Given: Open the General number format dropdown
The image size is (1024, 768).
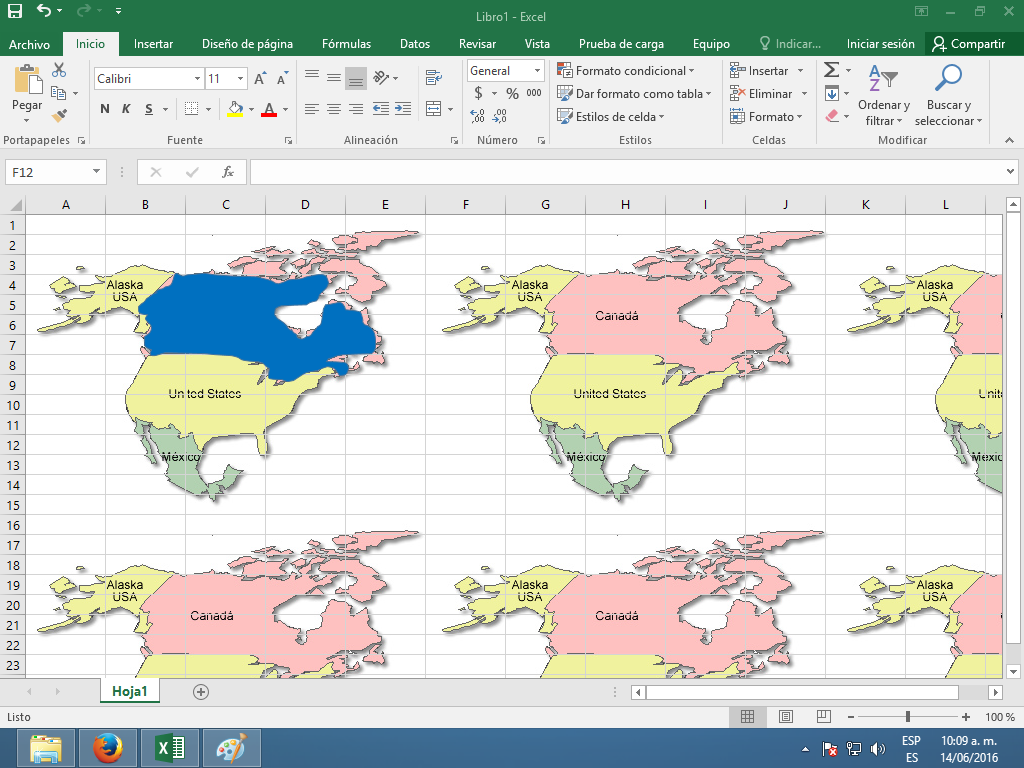Looking at the screenshot, I should [x=535, y=71].
